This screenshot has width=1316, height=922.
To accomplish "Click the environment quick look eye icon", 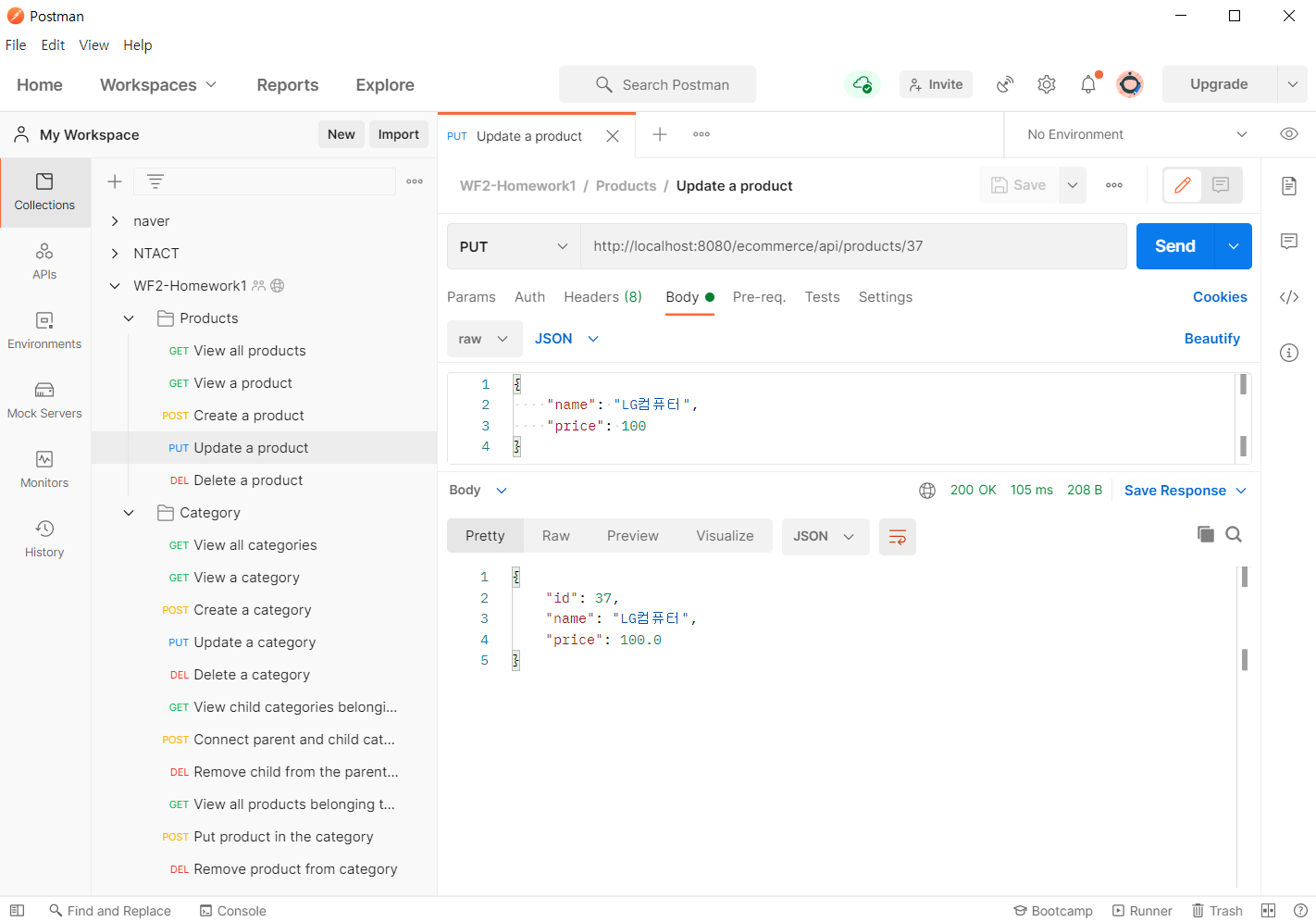I will pos(1289,134).
